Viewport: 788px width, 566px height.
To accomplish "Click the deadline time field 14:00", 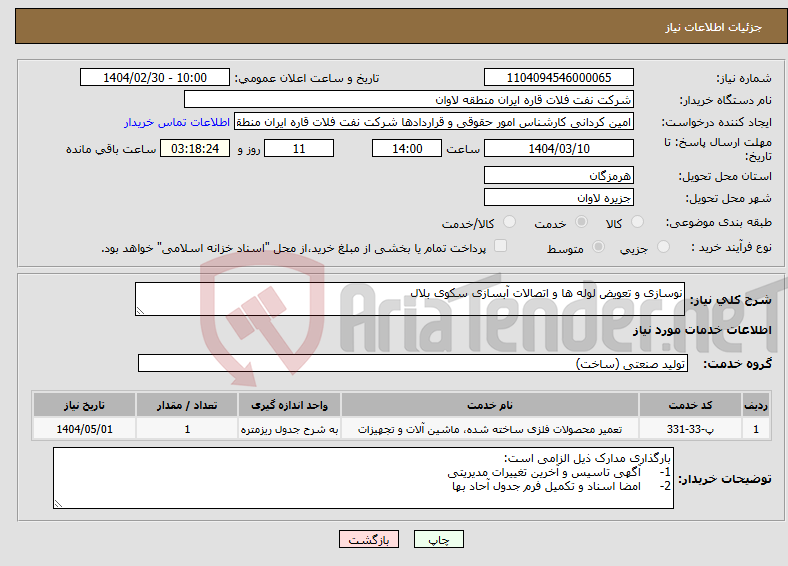I will (407, 148).
